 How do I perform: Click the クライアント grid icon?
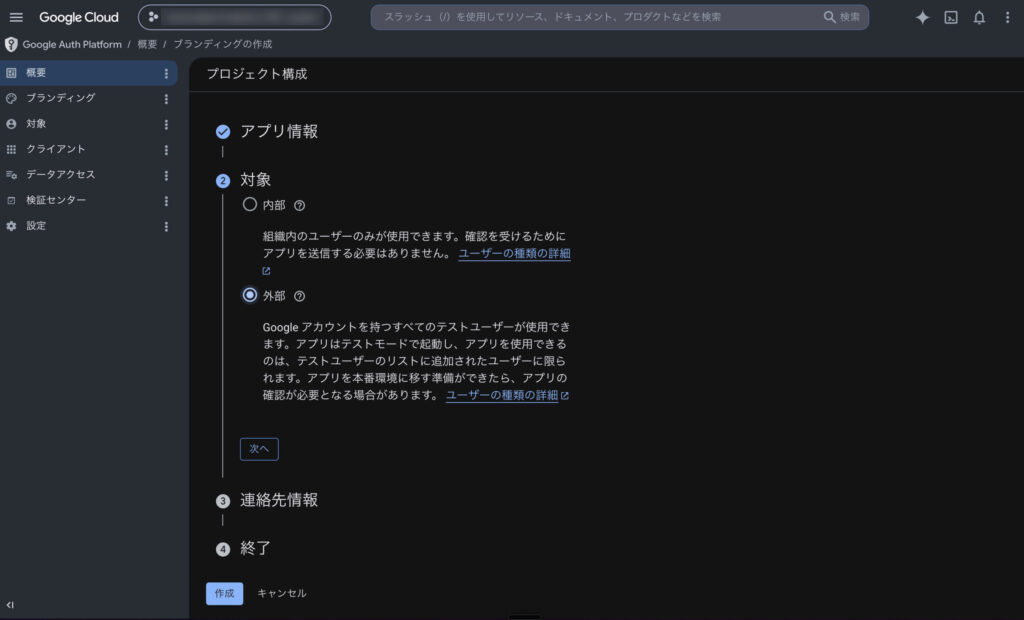click(11, 150)
